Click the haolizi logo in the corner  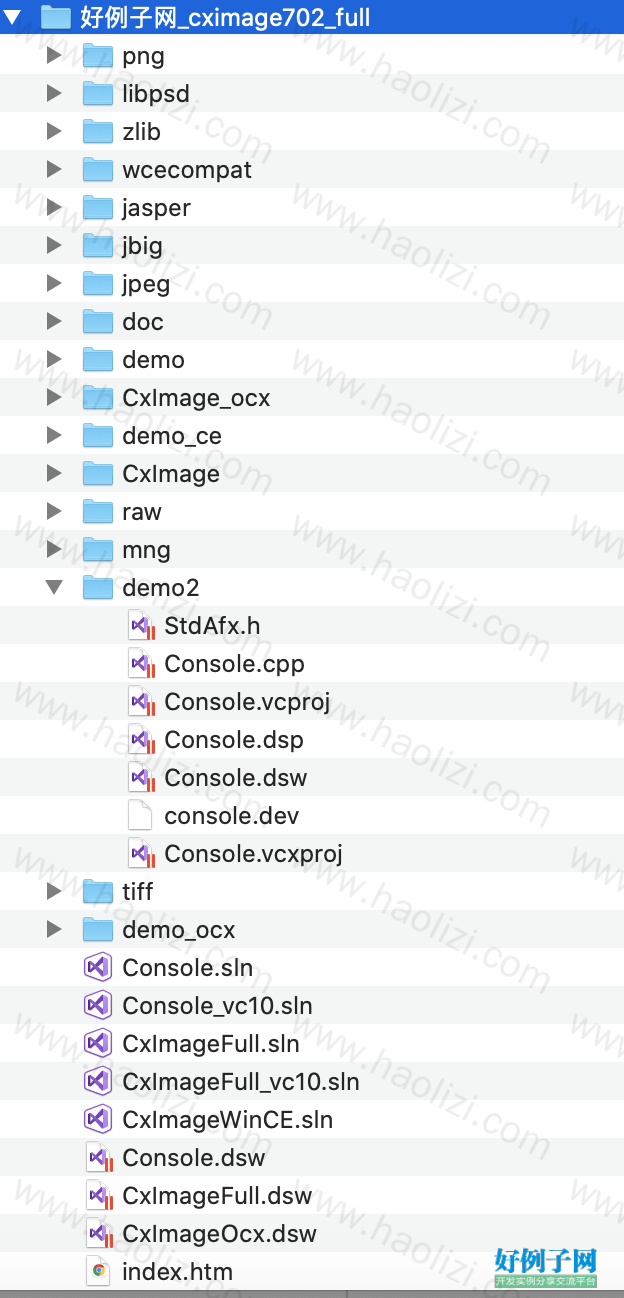tap(546, 1267)
